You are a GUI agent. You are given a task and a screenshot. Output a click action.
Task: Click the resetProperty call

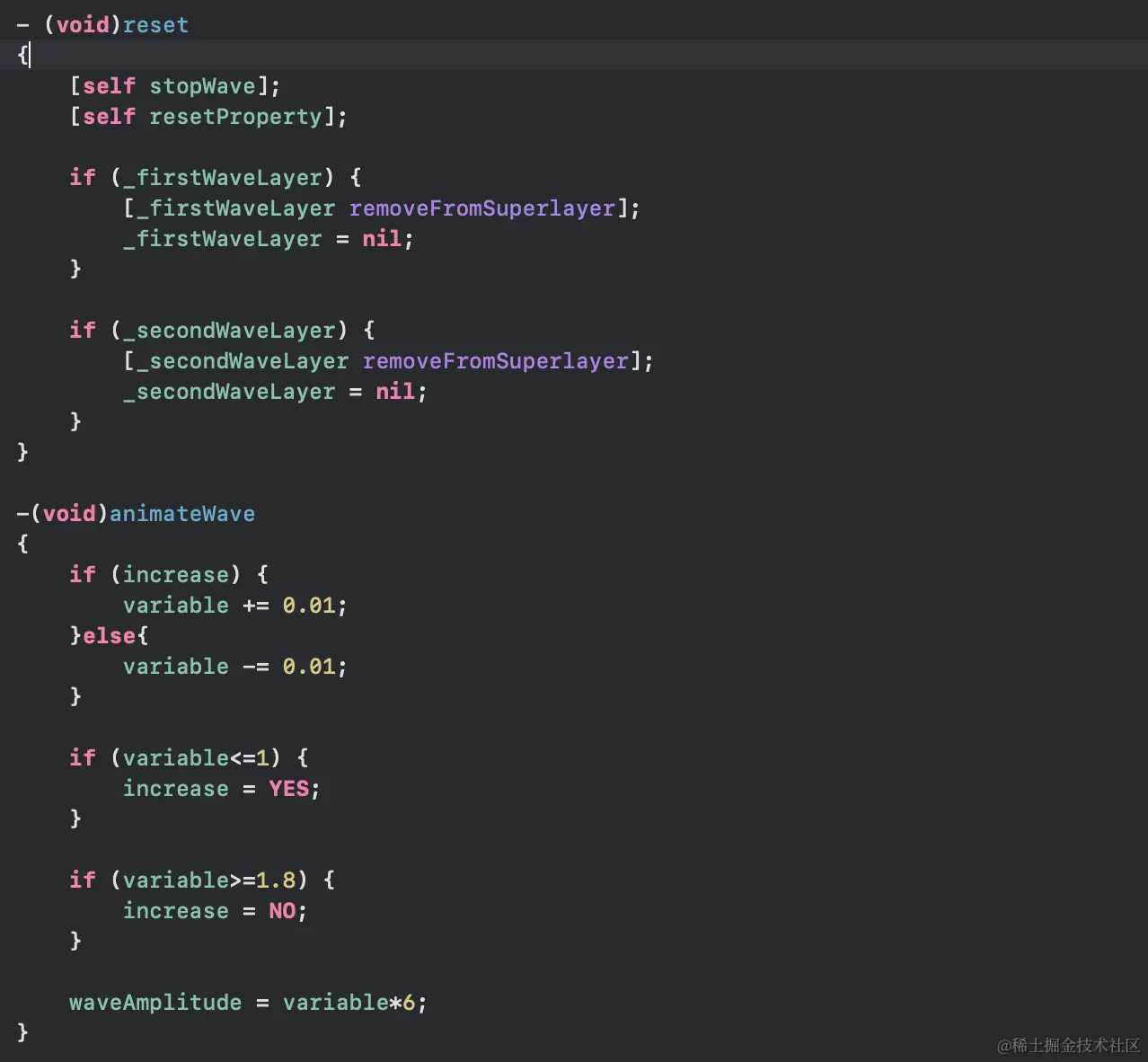coord(235,117)
